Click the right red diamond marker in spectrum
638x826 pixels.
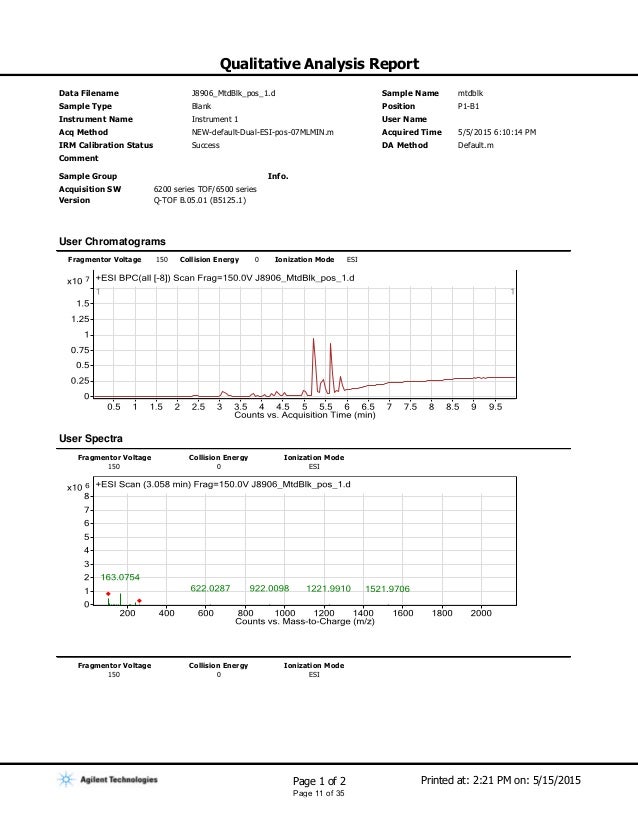pos(139,601)
